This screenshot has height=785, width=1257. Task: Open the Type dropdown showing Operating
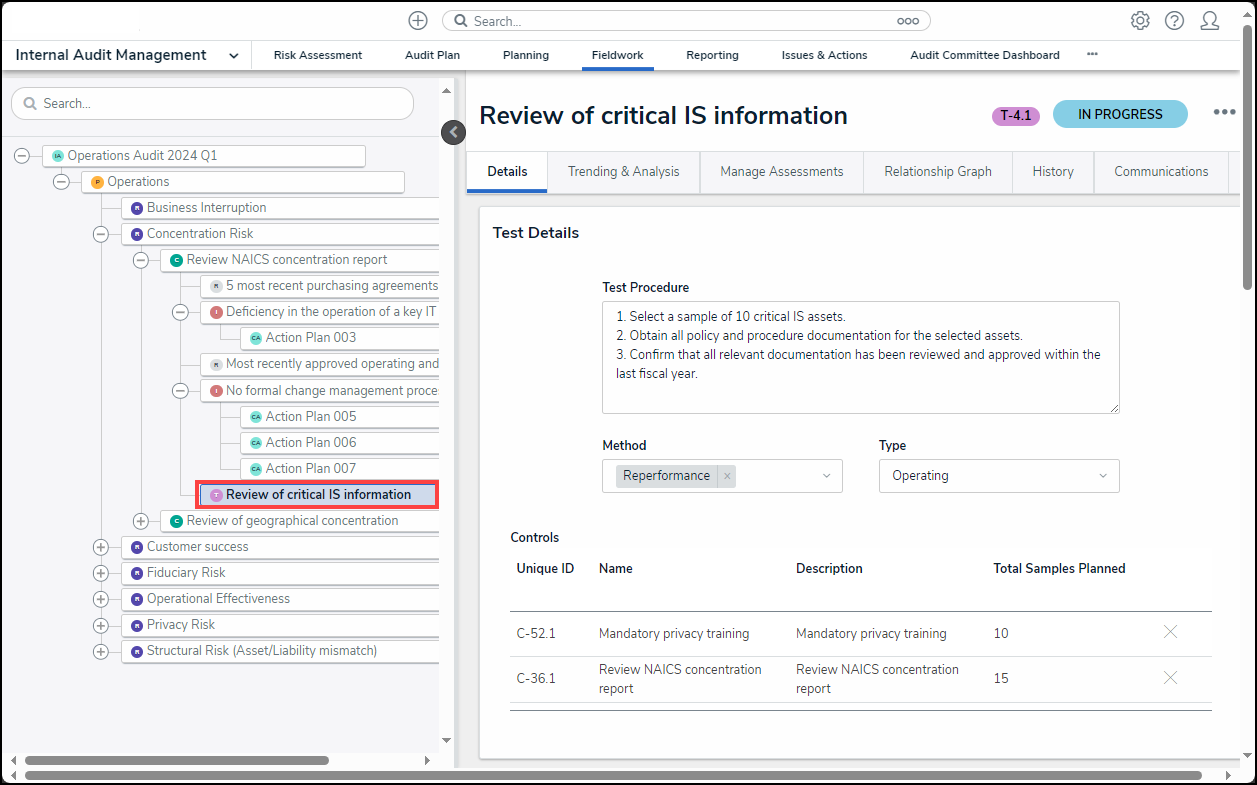tap(998, 476)
